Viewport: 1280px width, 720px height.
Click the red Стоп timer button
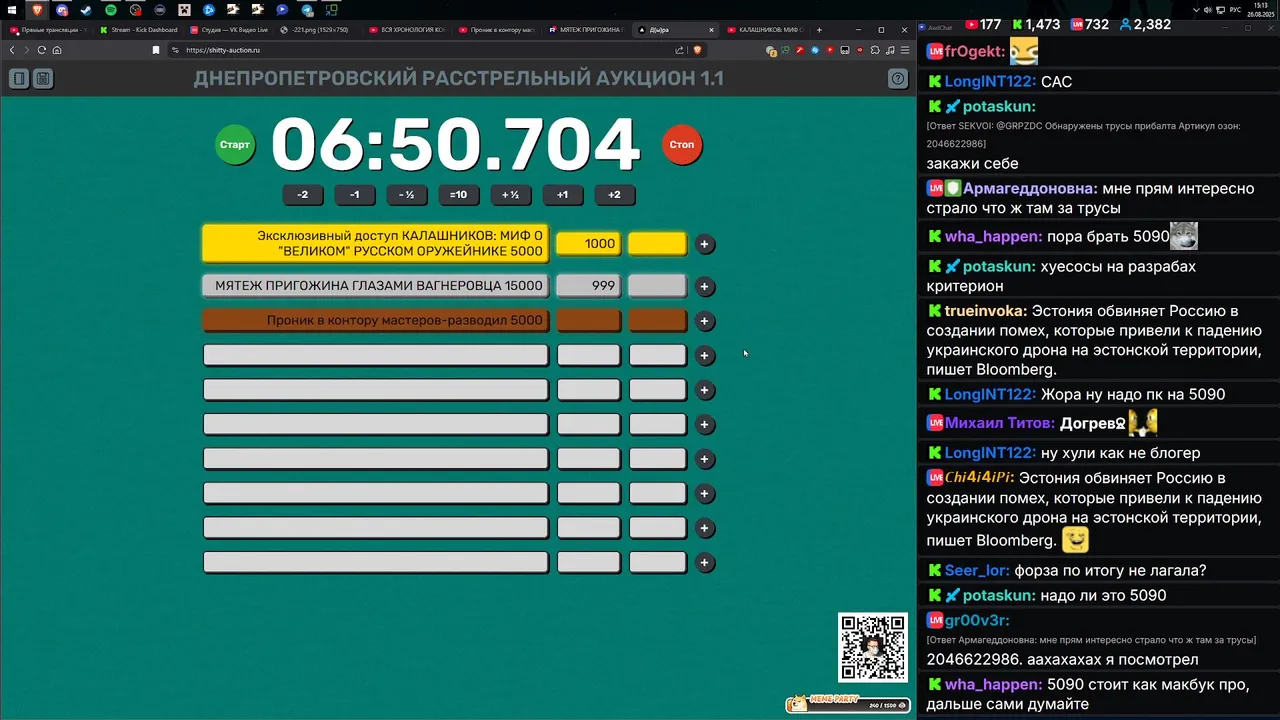[x=682, y=145]
